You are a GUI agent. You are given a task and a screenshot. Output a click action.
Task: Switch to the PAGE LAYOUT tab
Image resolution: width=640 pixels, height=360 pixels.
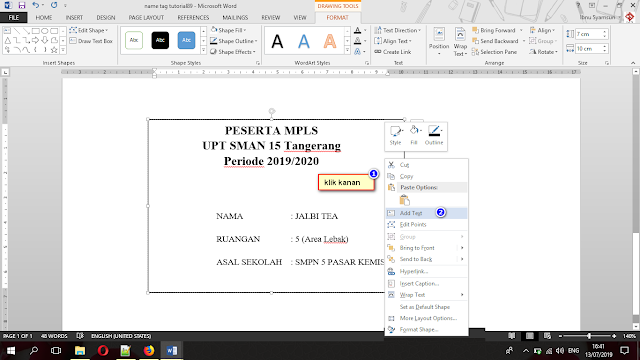coord(146,18)
